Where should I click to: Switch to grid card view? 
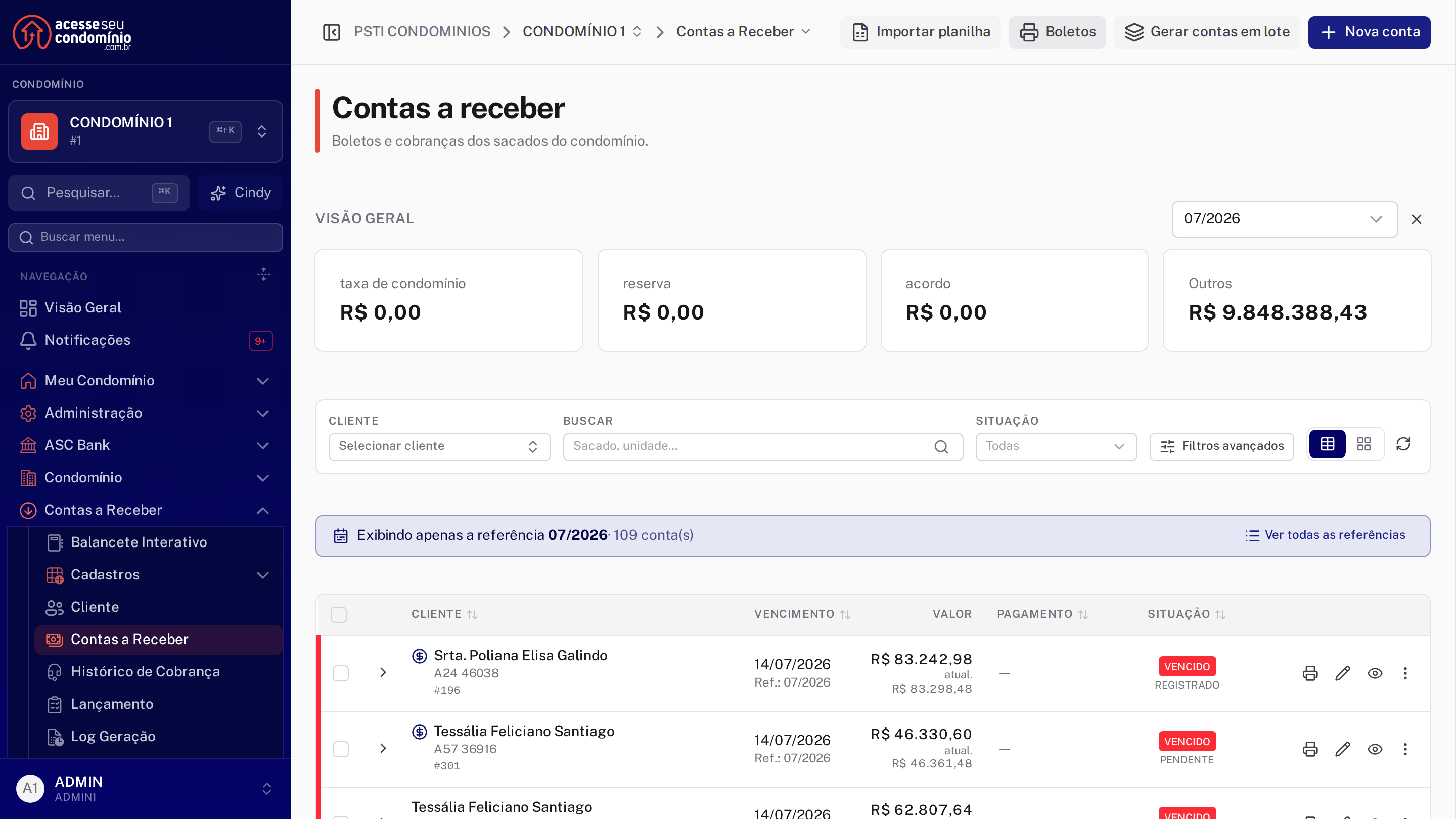point(1364,444)
